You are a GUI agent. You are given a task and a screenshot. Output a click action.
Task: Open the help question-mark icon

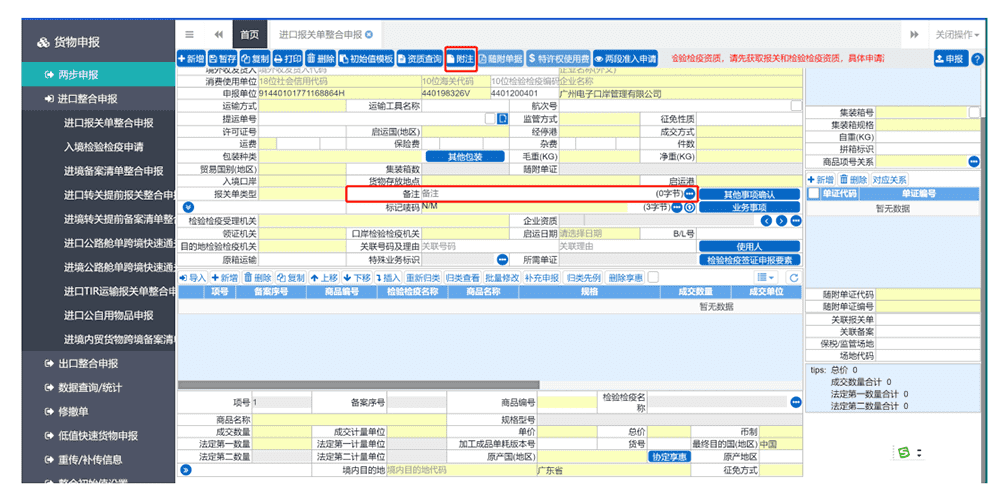tap(977, 59)
